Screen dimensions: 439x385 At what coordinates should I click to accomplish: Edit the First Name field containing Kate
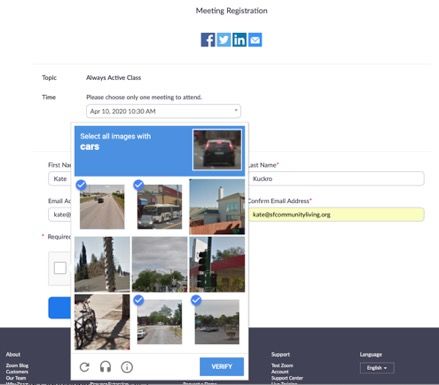coord(60,179)
